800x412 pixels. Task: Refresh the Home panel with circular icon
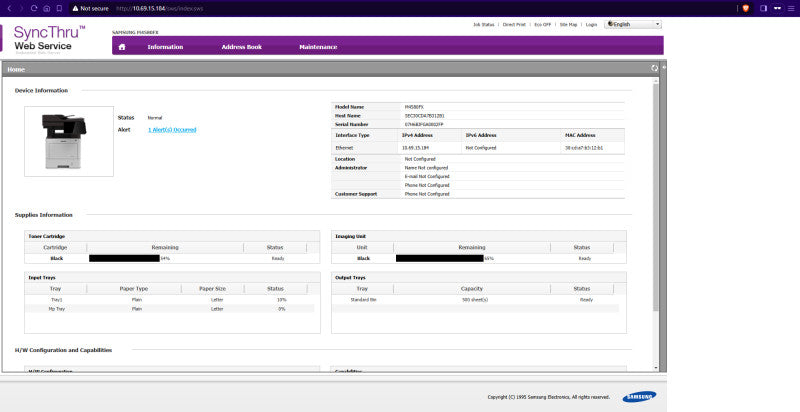655,68
